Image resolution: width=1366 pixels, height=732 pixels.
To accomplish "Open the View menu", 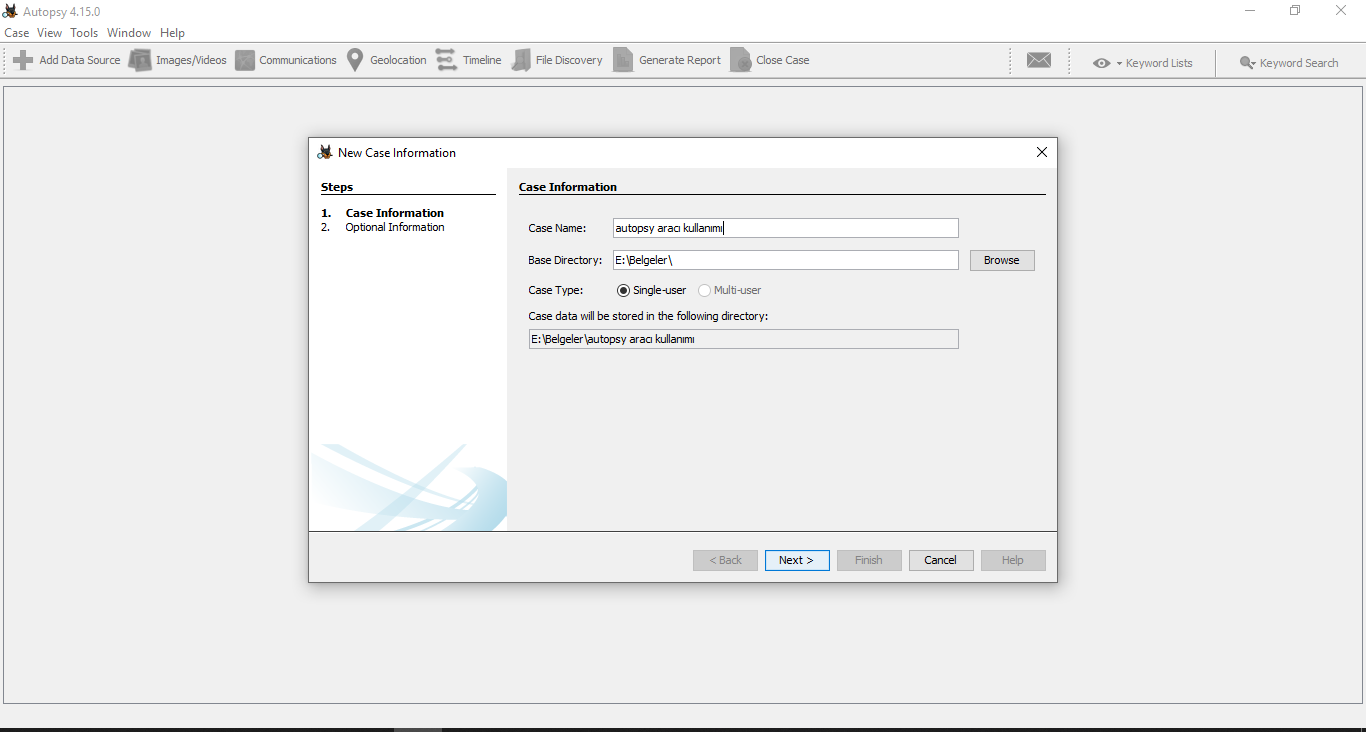I will click(x=50, y=33).
